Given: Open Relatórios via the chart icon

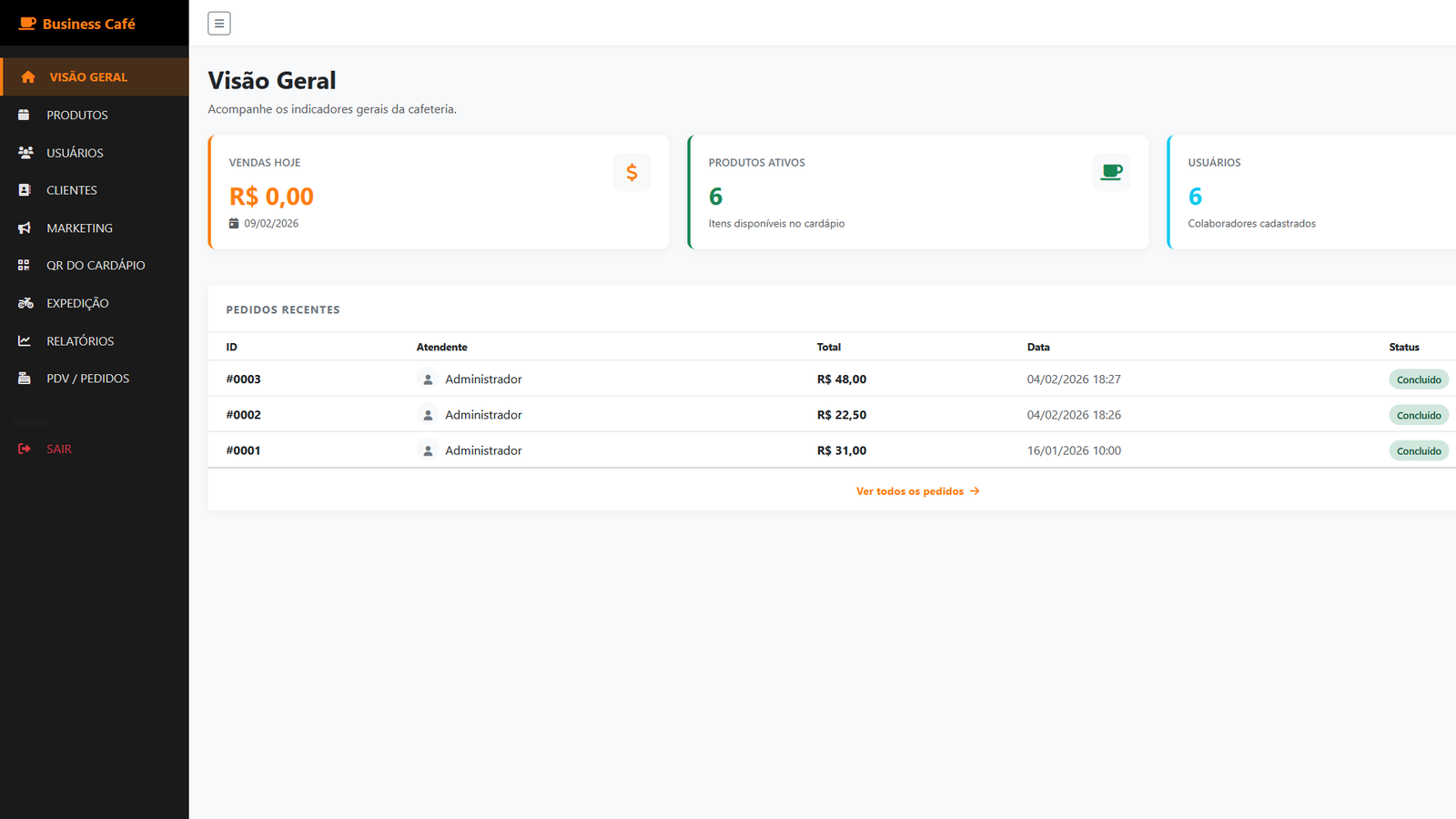Looking at the screenshot, I should click(x=25, y=340).
